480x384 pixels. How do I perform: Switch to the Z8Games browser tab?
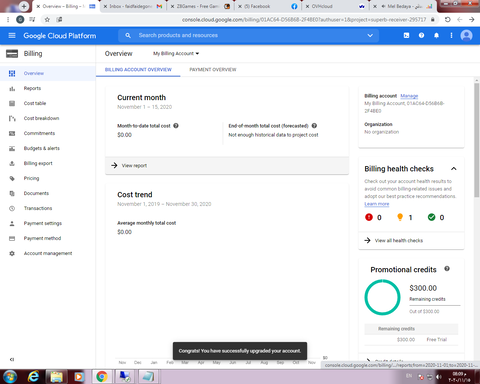[200, 6]
